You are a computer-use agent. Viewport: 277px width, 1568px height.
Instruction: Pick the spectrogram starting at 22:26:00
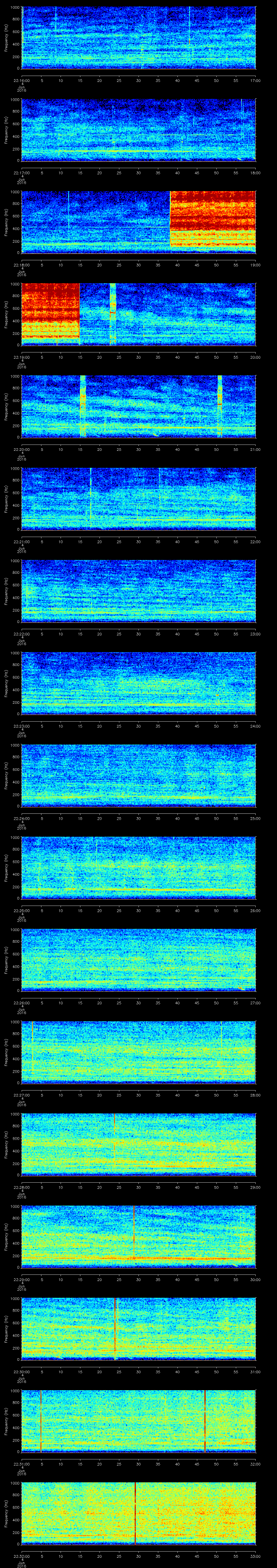click(x=138, y=959)
